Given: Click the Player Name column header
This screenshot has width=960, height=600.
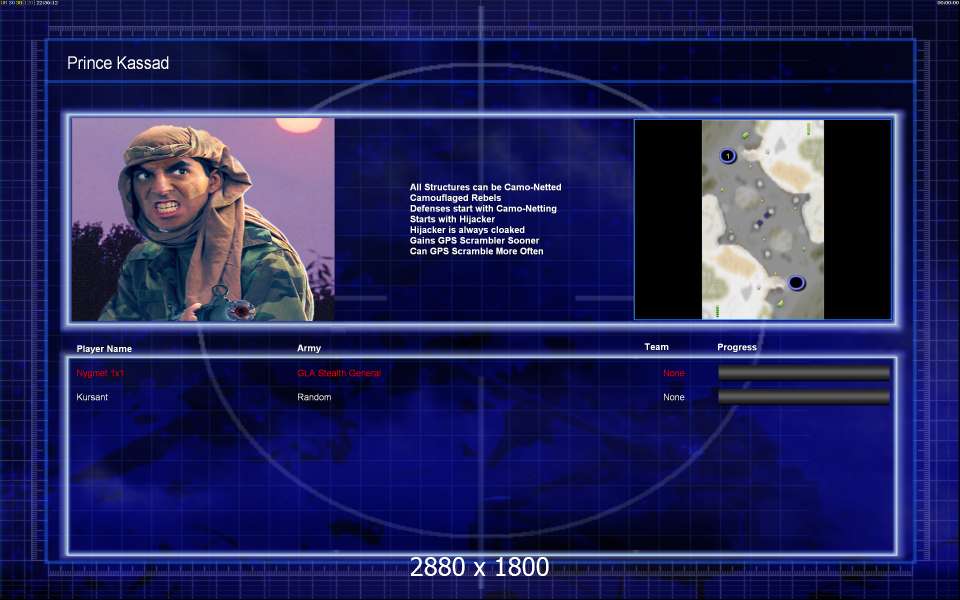Looking at the screenshot, I should point(104,348).
